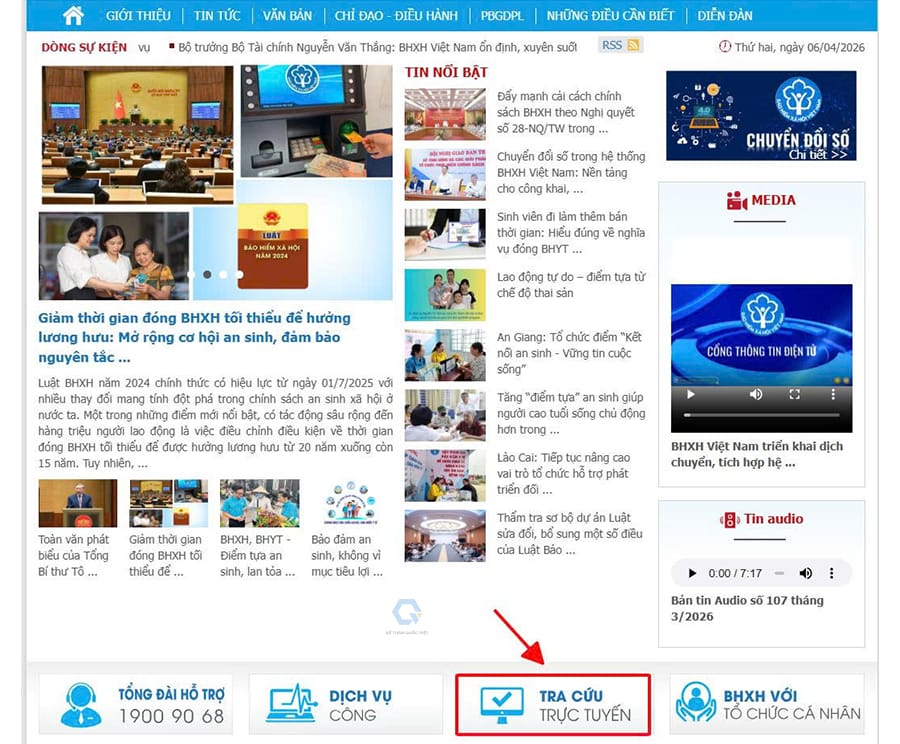Play the audio bulletin
This screenshot has height=744, width=900.
click(x=692, y=573)
